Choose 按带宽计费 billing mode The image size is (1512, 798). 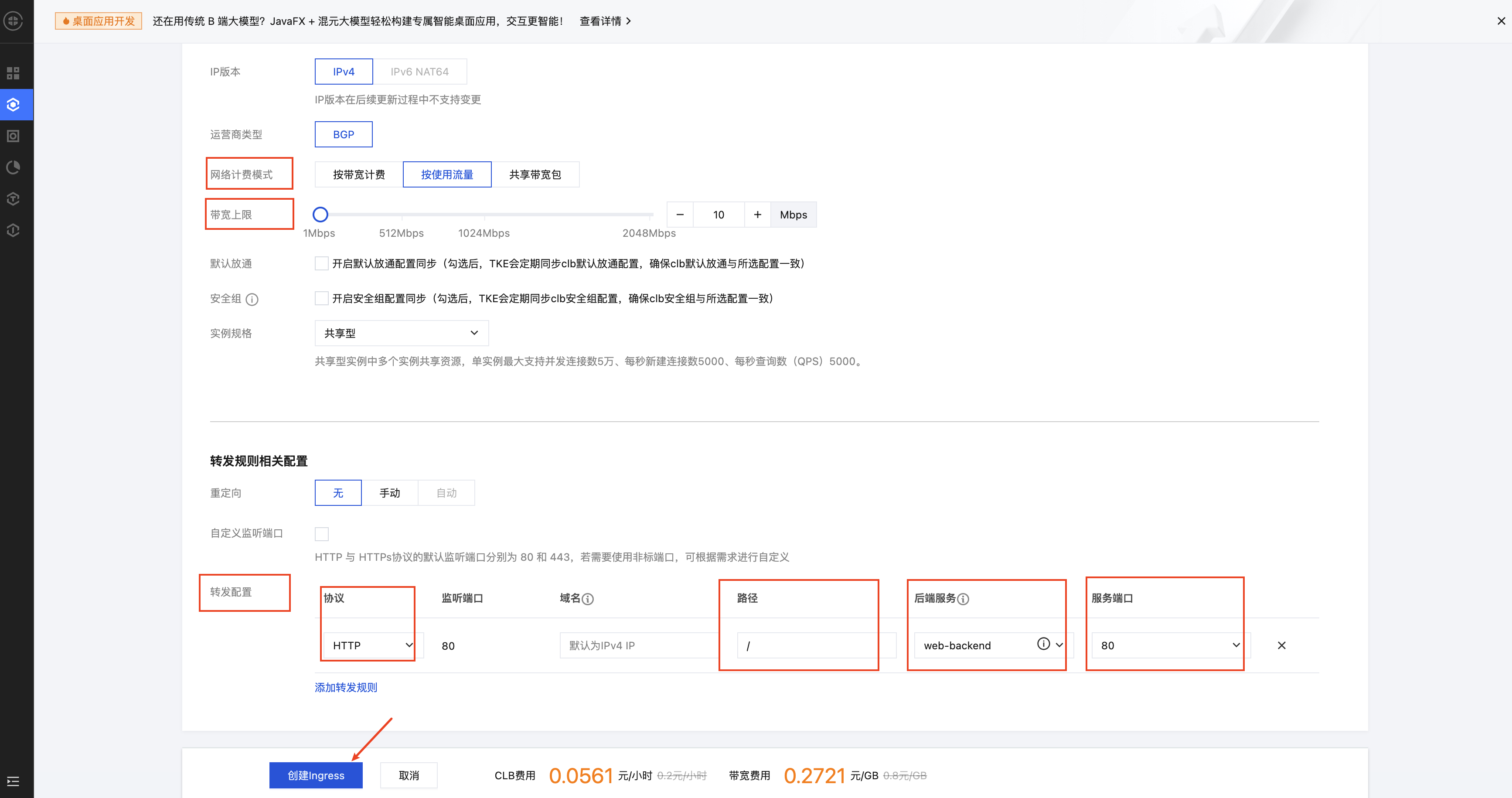(x=359, y=174)
